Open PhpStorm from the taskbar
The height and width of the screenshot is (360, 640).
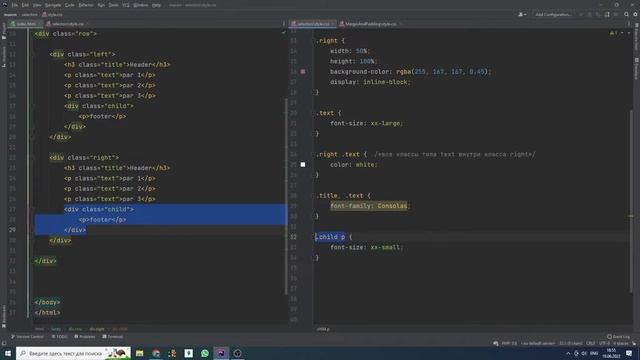click(x=221, y=353)
